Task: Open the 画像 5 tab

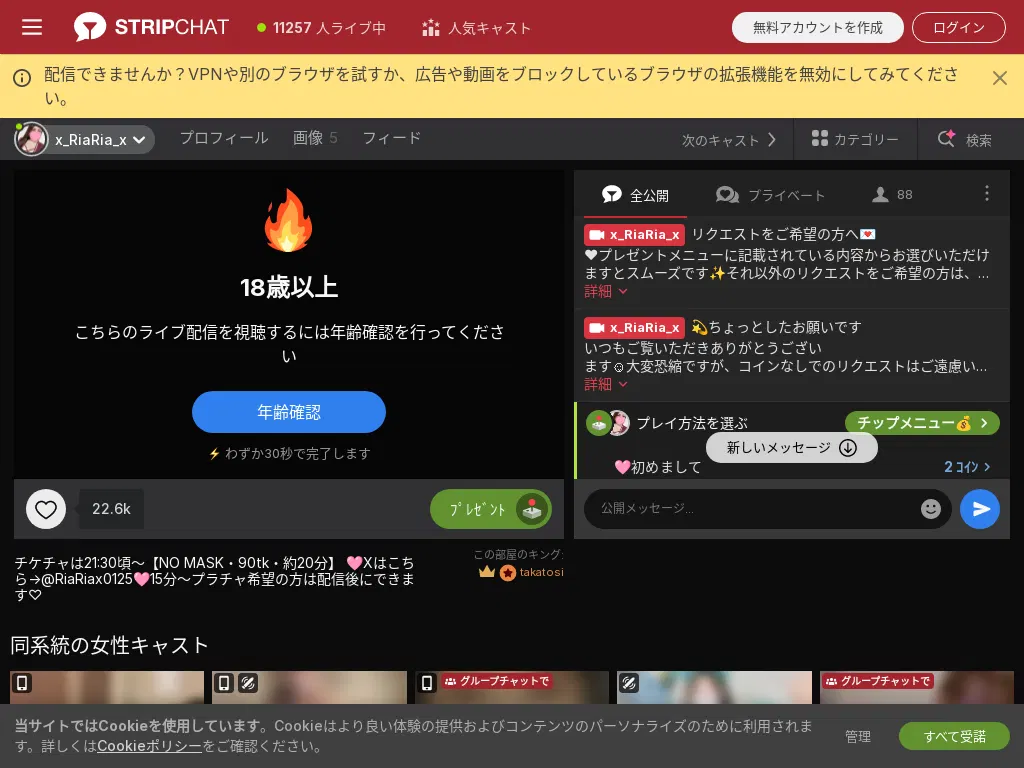Action: click(315, 138)
